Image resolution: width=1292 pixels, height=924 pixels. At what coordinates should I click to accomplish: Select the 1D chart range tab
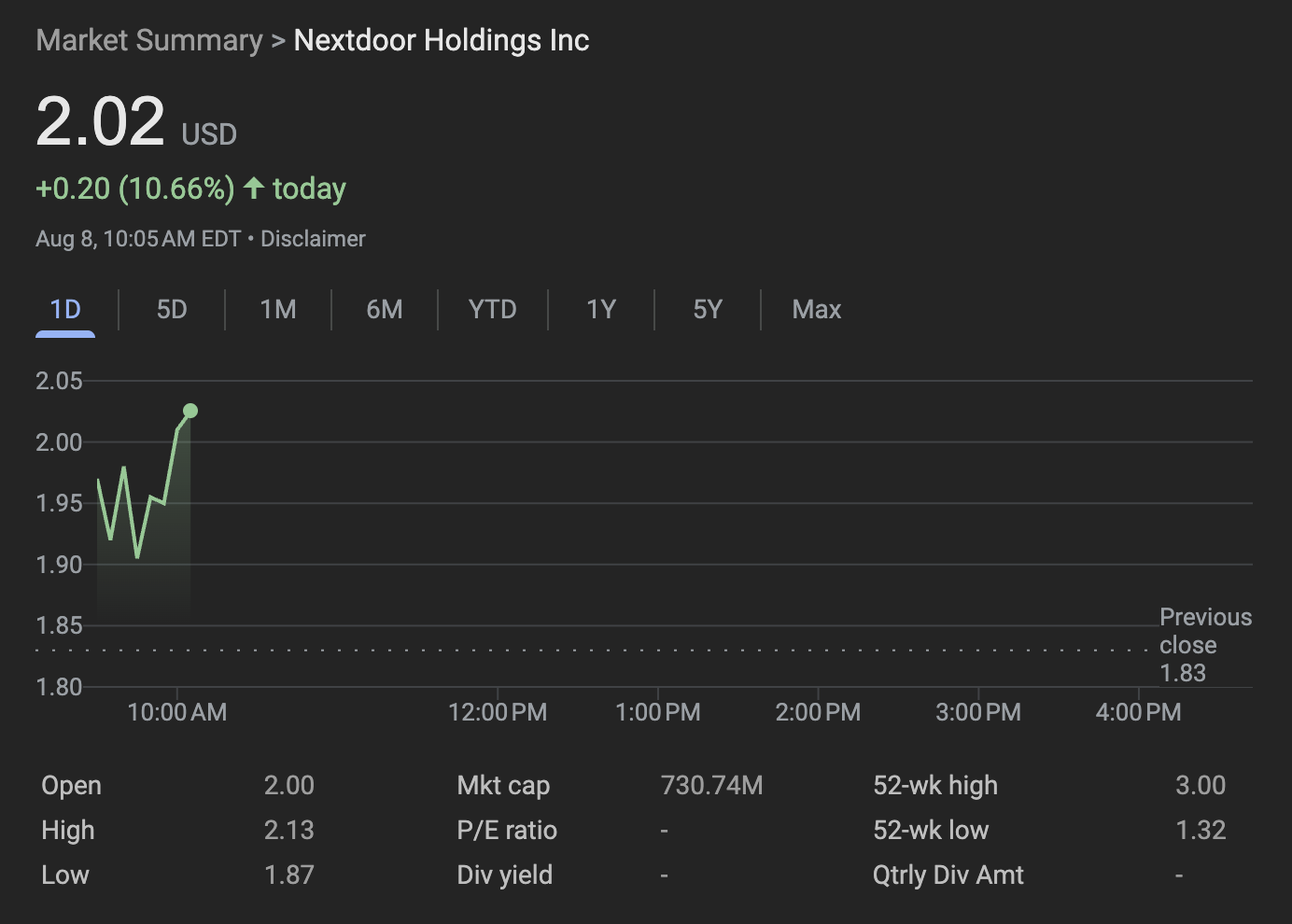coord(65,310)
